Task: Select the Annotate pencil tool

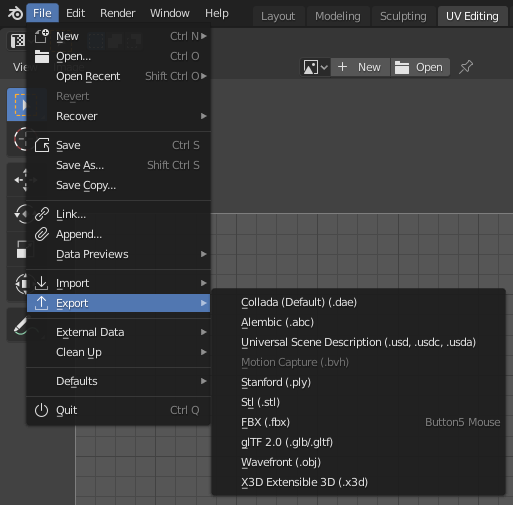Action: click(17, 325)
